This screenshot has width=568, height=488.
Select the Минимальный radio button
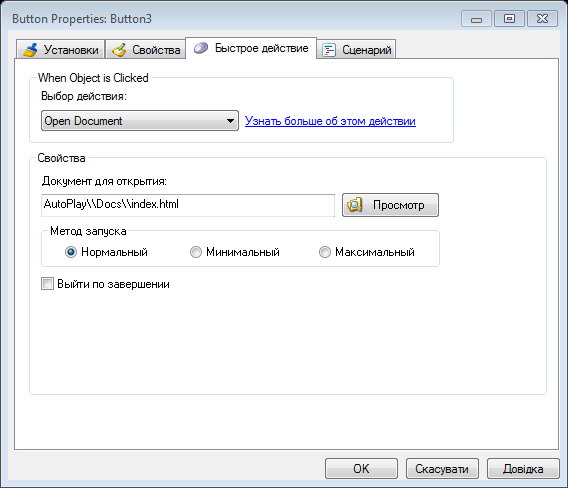(196, 252)
